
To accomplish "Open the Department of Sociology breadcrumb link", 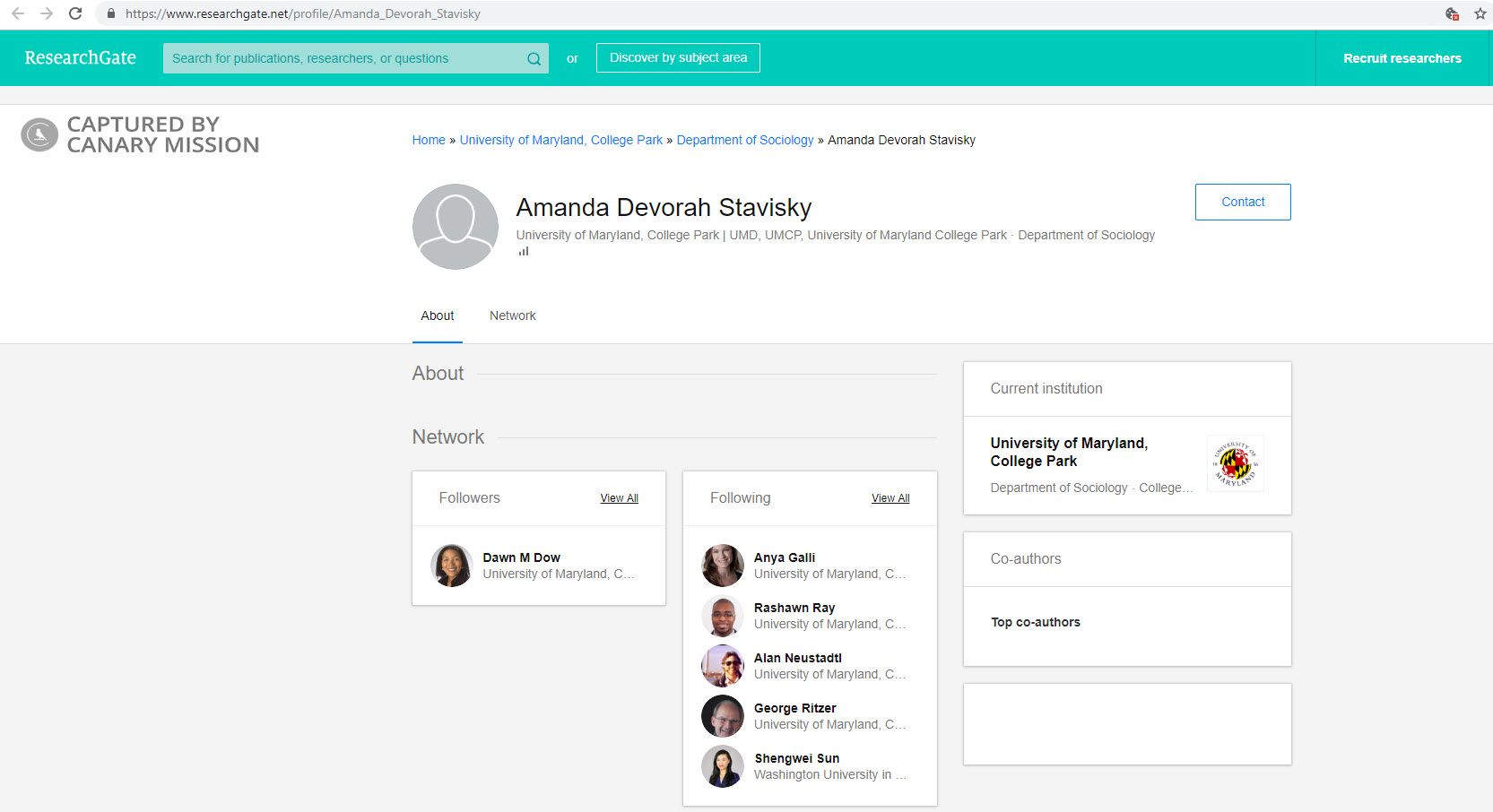I will (744, 140).
